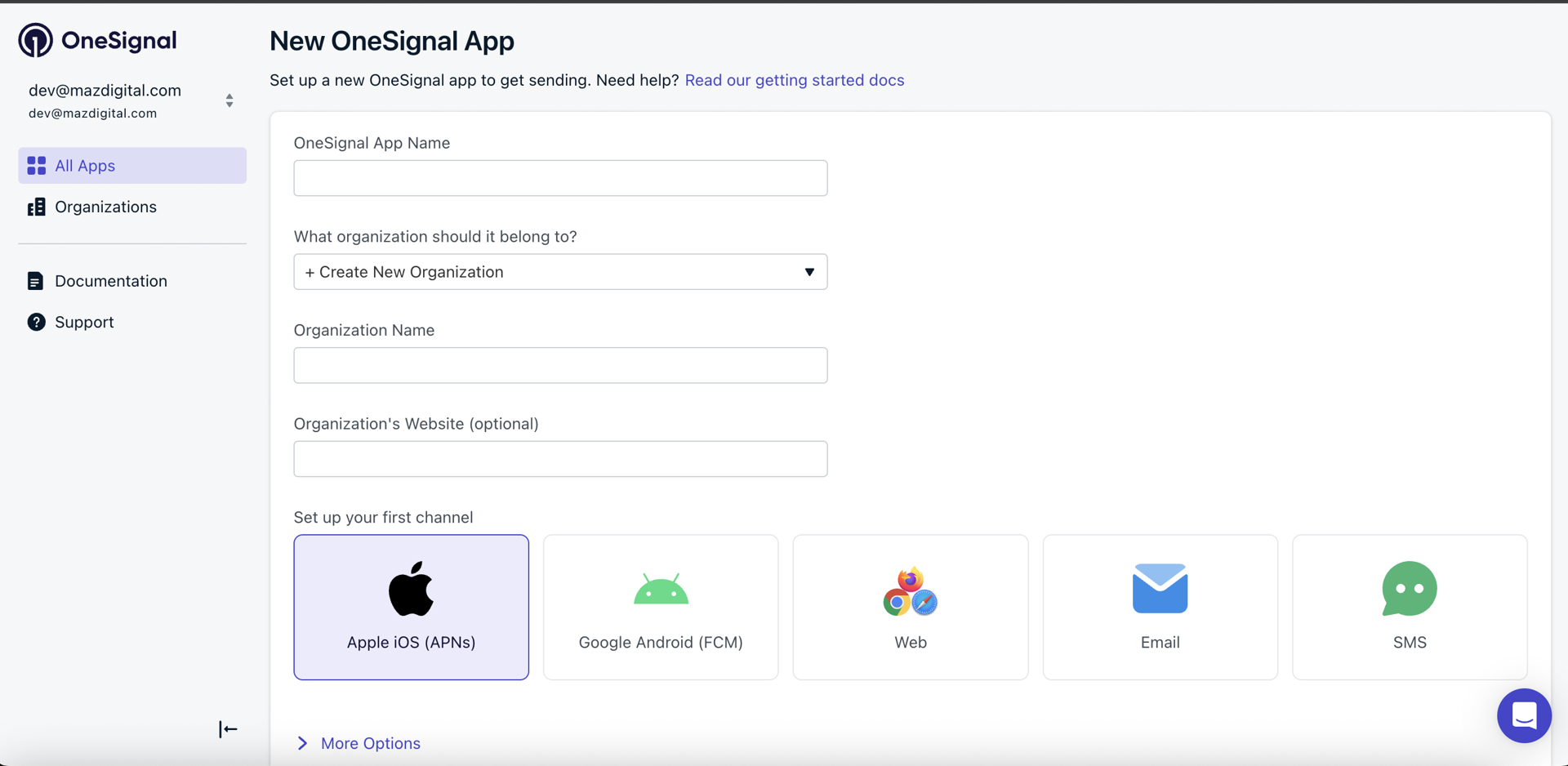Open the organization selection dropdown

click(x=560, y=272)
